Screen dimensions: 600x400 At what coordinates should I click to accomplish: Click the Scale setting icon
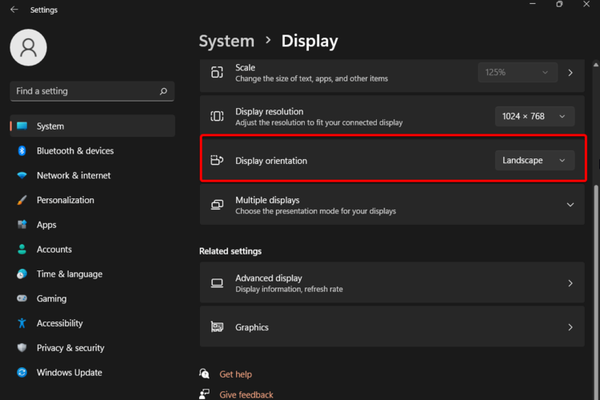point(217,72)
